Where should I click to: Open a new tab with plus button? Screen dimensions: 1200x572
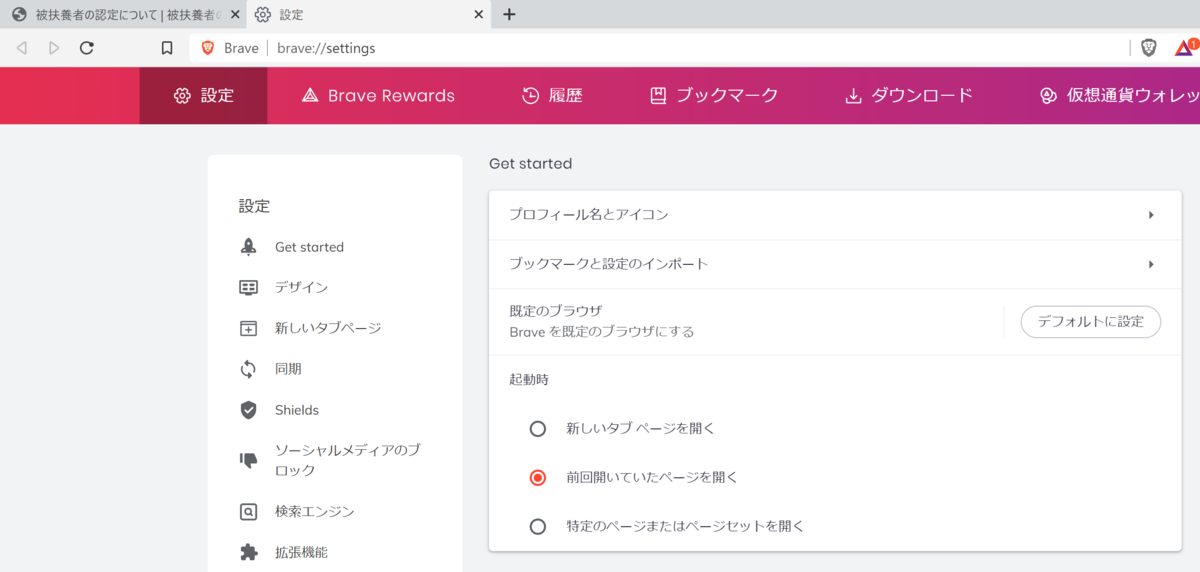coord(509,14)
